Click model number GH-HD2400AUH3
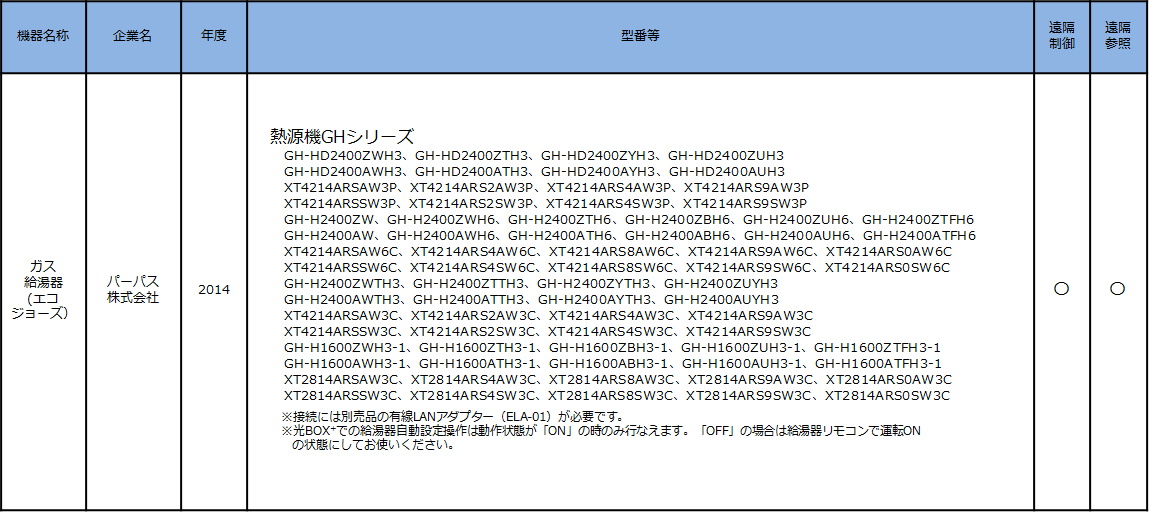This screenshot has width=1149, height=512. pos(726,171)
